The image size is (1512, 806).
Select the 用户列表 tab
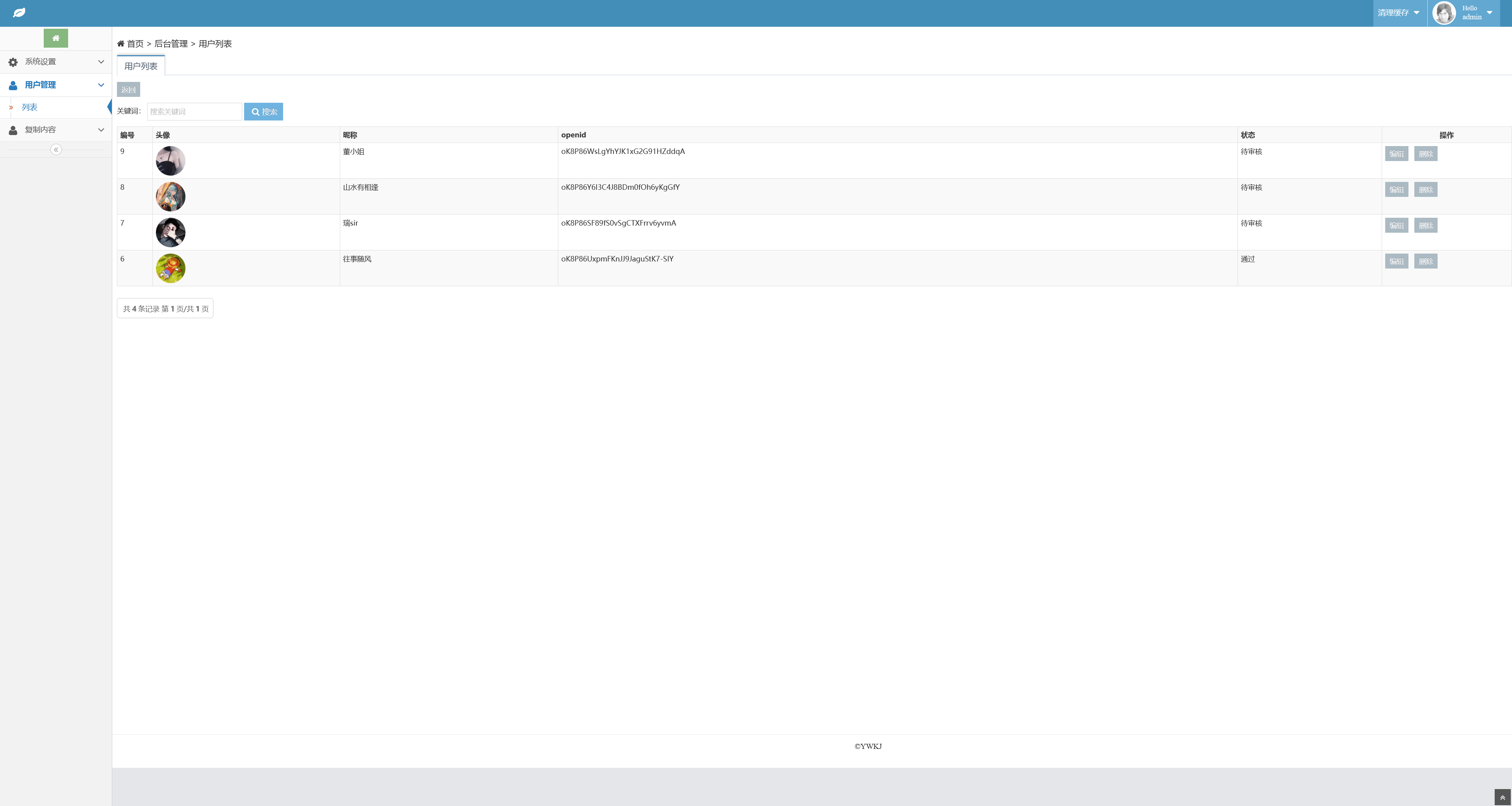(141, 66)
